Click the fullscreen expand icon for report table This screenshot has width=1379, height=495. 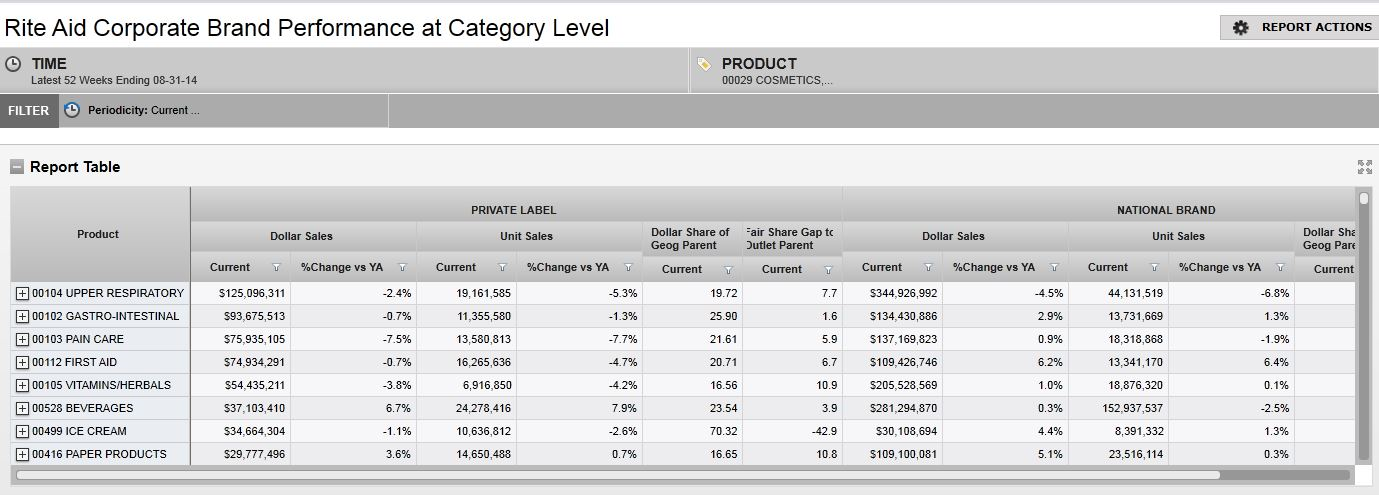tap(1364, 167)
